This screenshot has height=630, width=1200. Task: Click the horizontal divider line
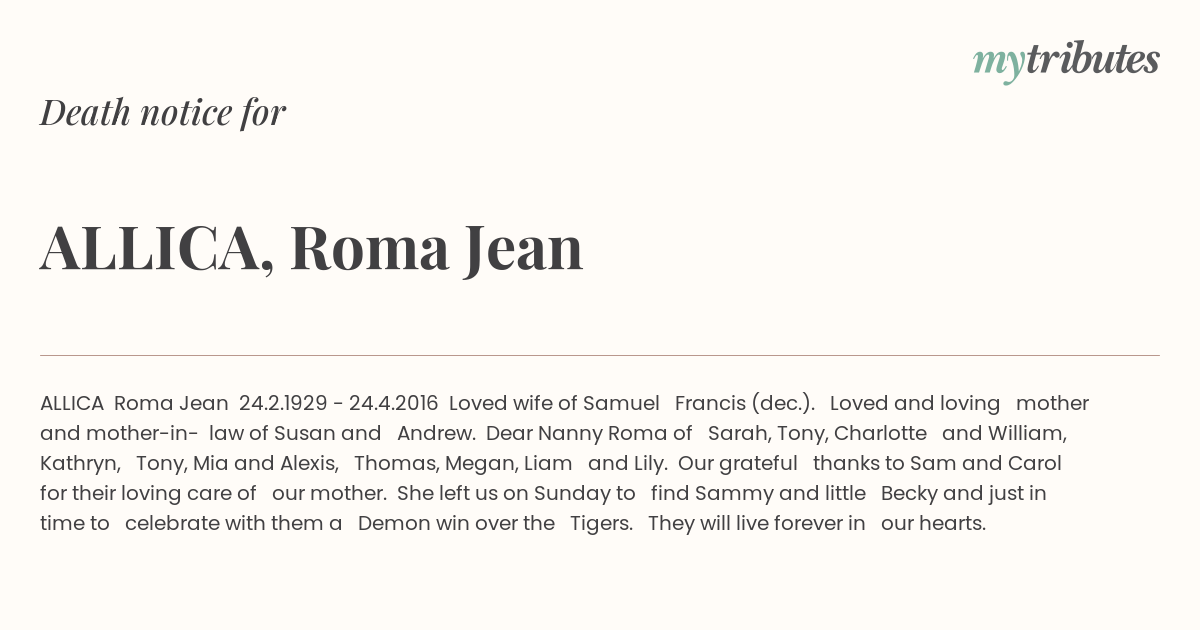pos(600,355)
